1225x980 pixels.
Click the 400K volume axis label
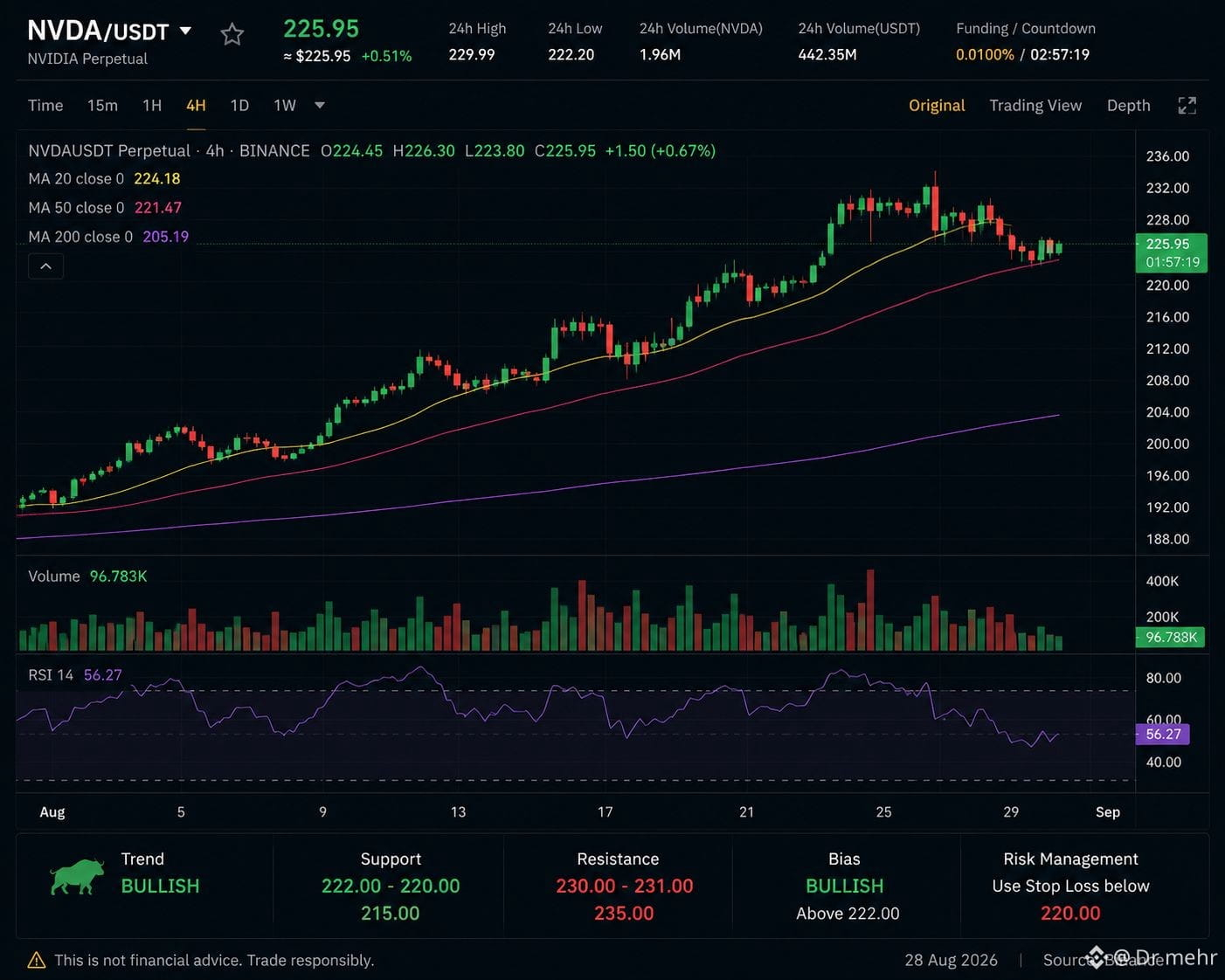point(1162,581)
